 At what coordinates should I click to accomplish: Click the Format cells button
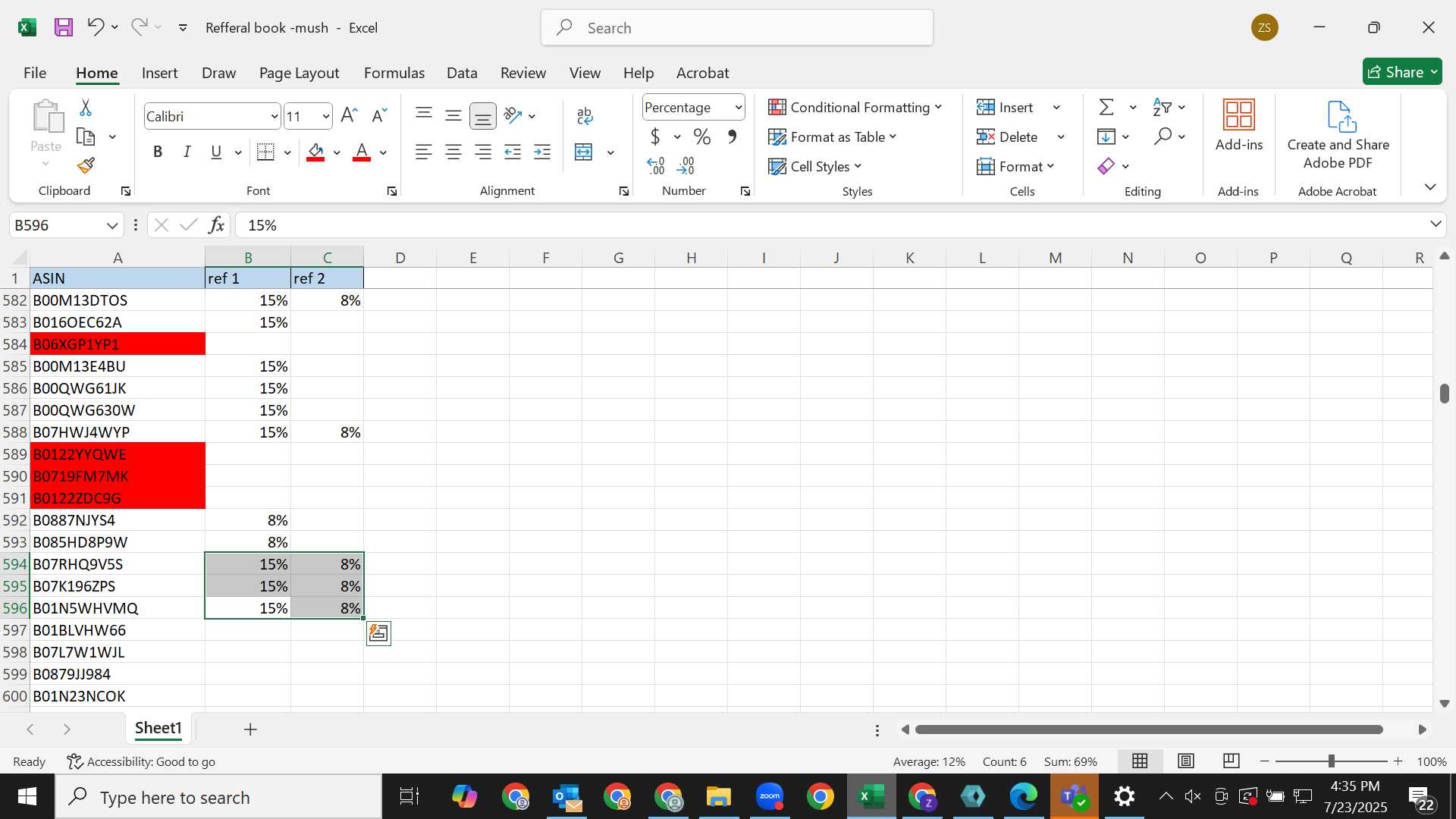tap(1015, 167)
